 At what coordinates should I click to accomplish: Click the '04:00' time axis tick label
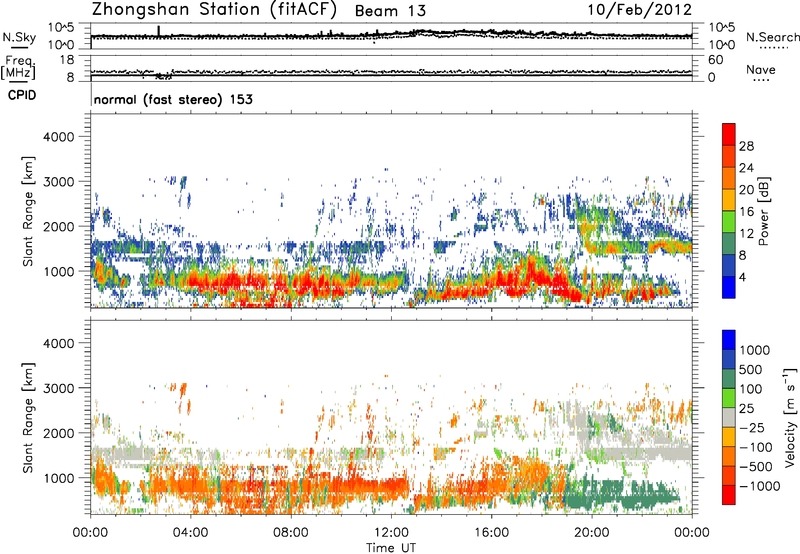coord(190,533)
